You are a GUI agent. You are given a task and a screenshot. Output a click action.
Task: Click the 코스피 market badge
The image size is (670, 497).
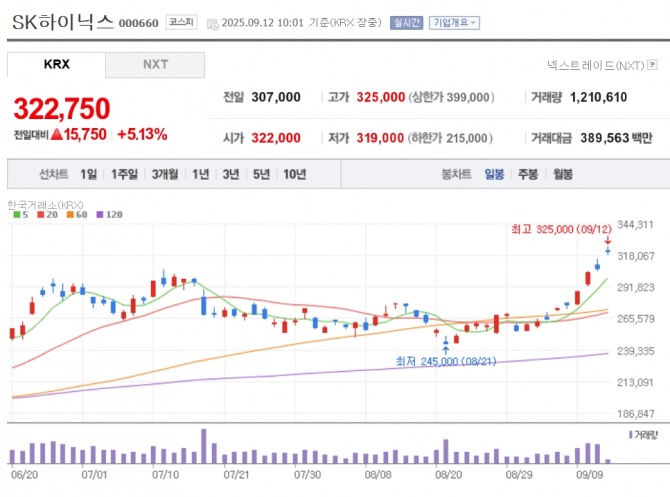click(x=181, y=22)
